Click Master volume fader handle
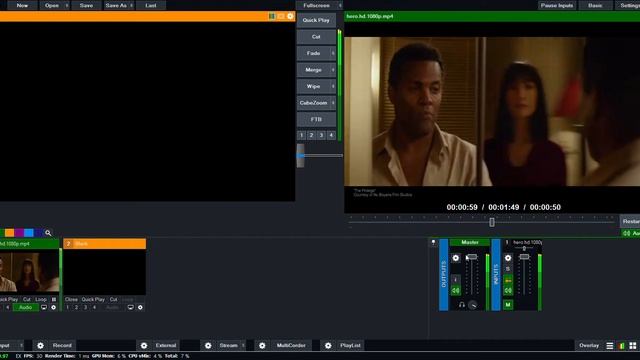 pos(472,257)
